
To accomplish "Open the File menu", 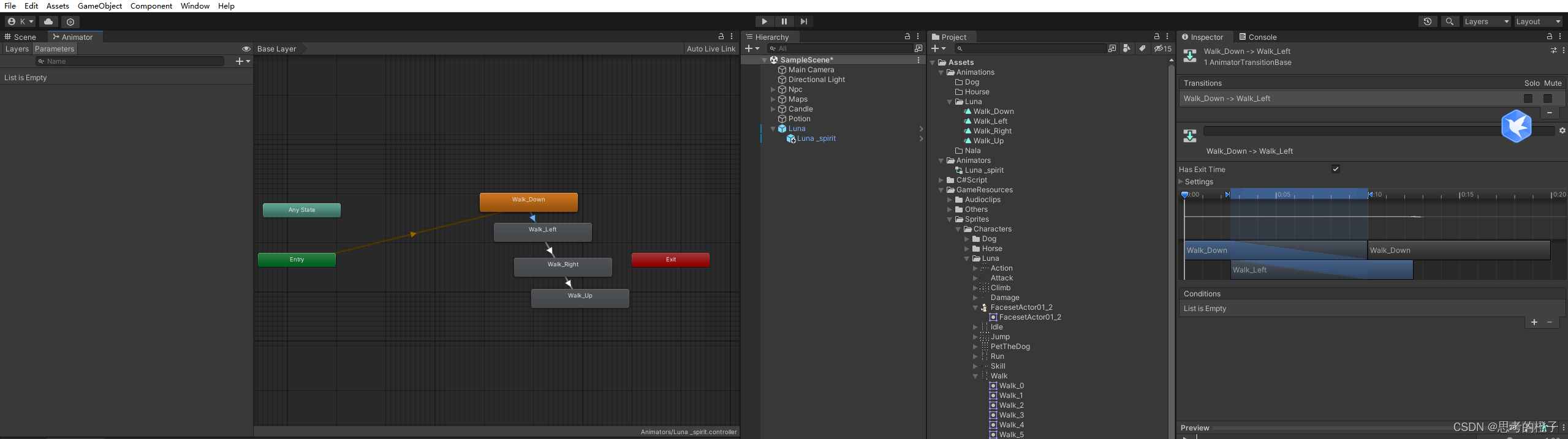I will click(x=10, y=6).
